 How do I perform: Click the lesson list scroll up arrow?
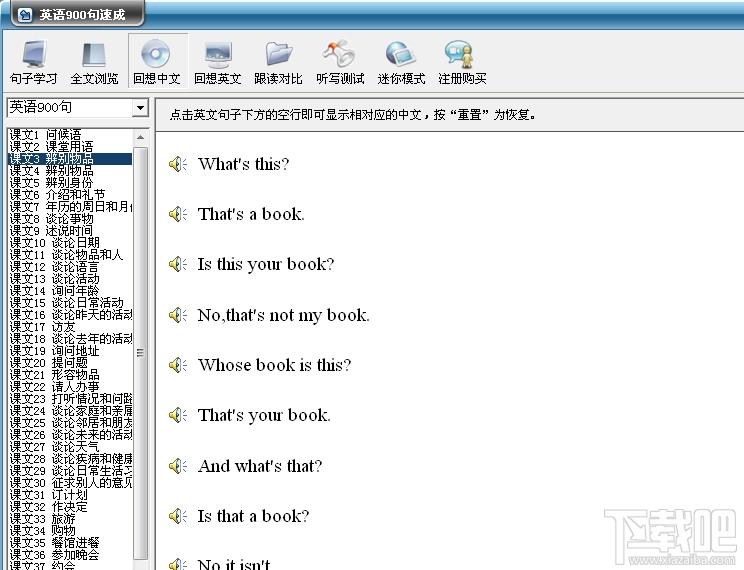pyautogui.click(x=140, y=138)
